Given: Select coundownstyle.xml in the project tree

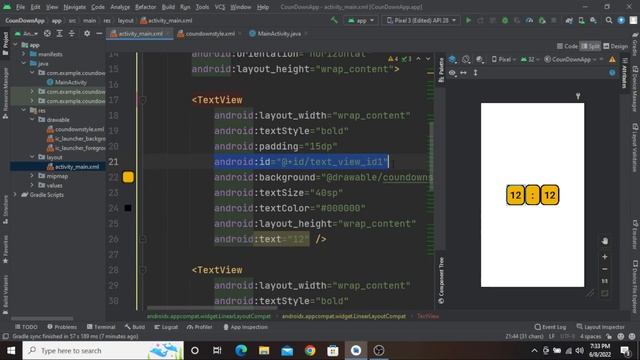Looking at the screenshot, I should coord(76,129).
